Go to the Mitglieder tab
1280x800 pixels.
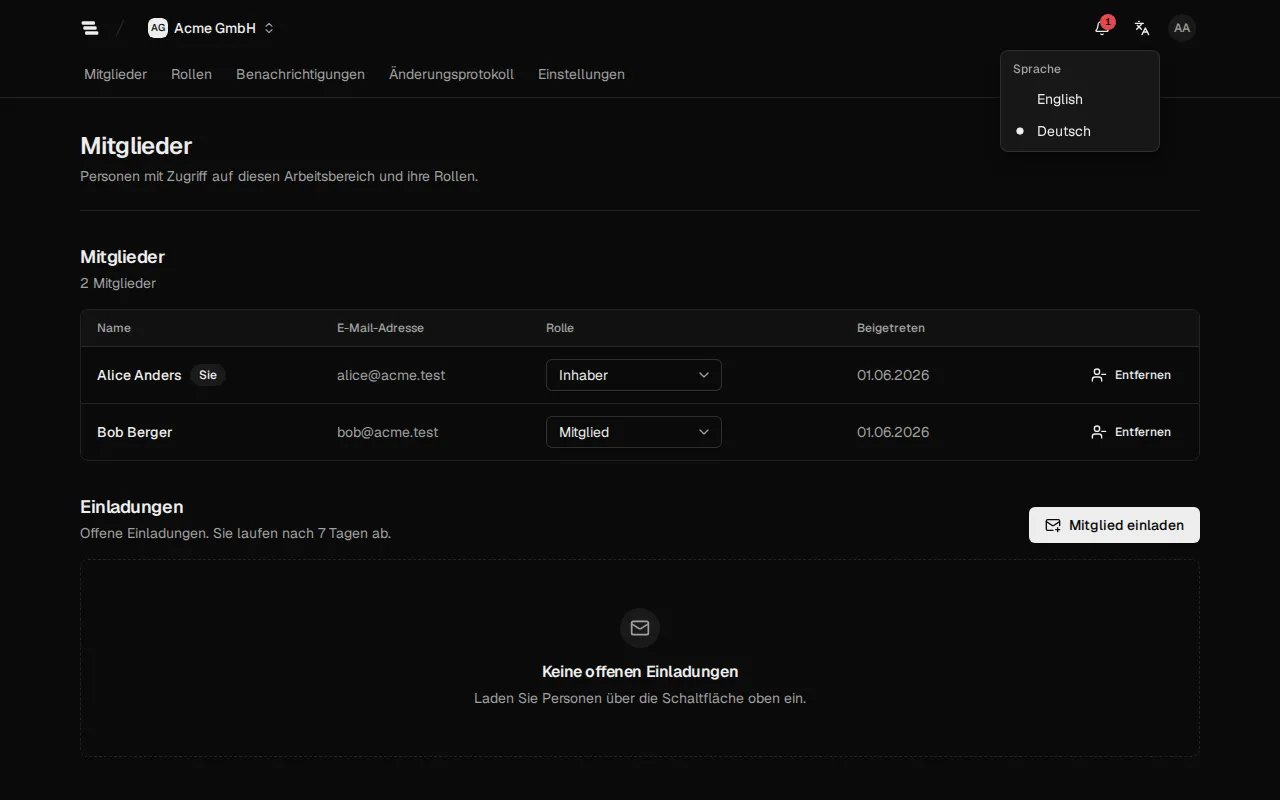116,74
